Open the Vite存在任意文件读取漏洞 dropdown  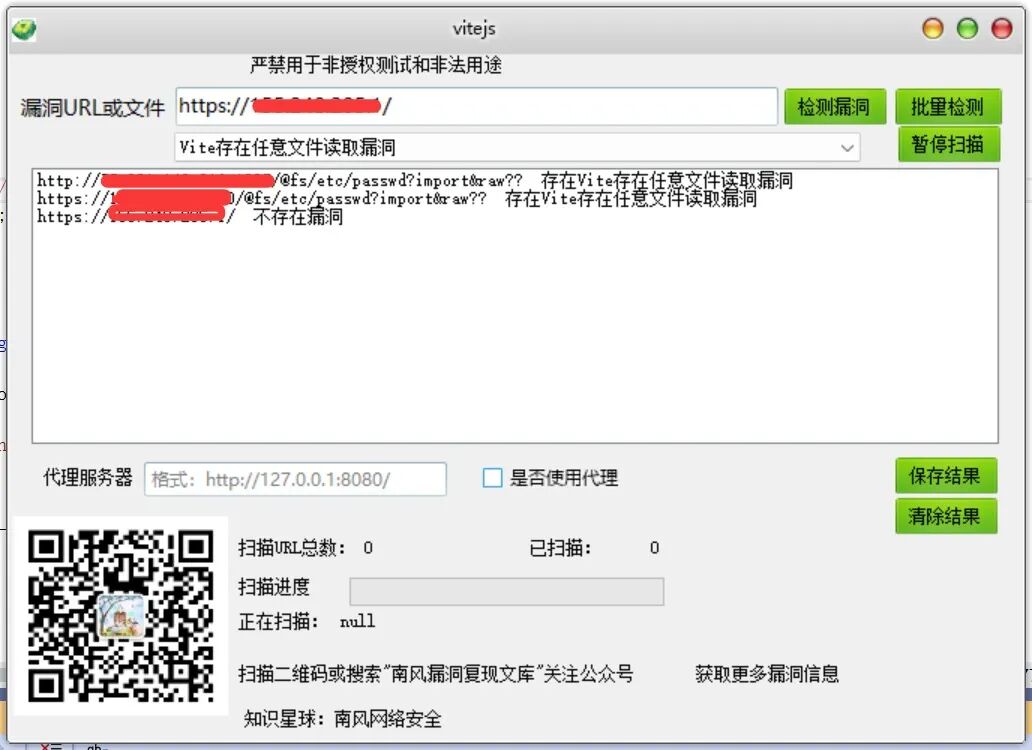517,147
